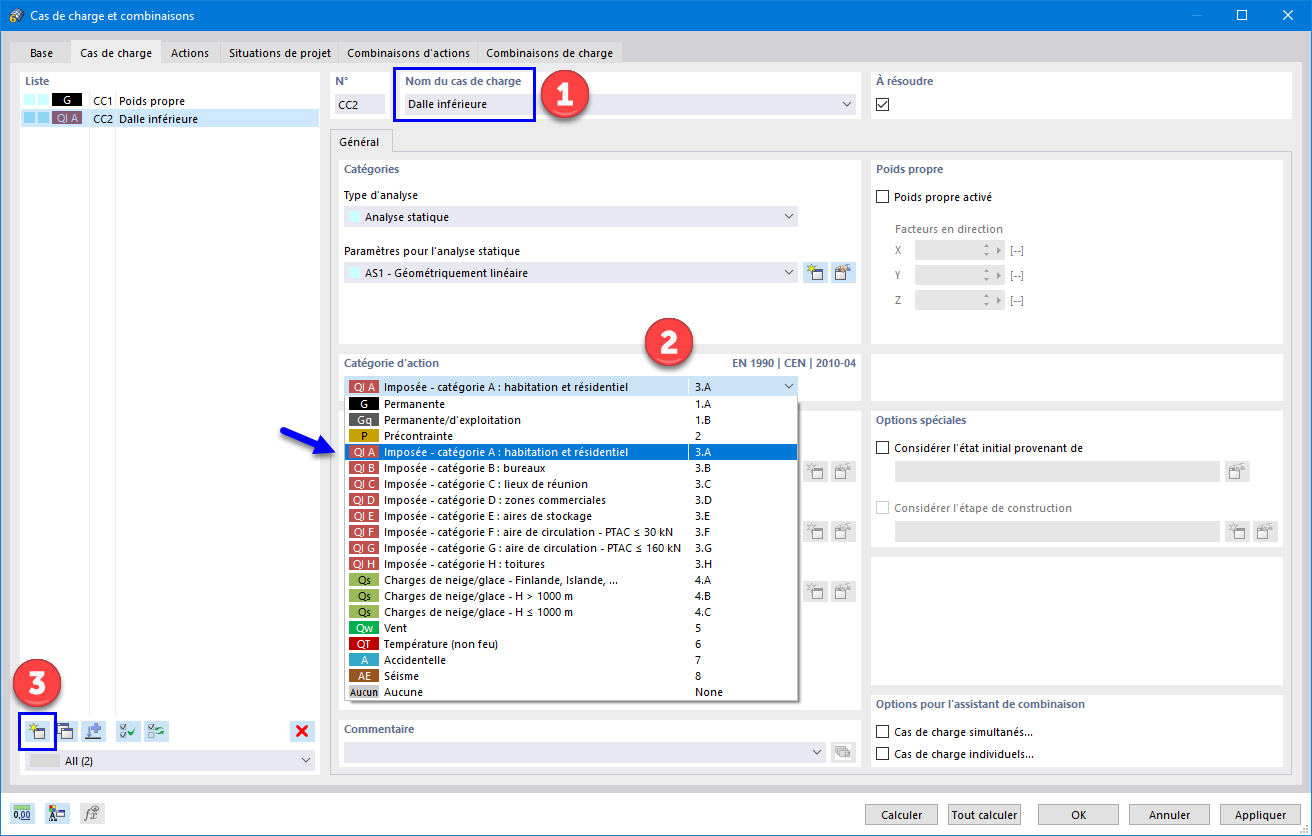The height and width of the screenshot is (836, 1312).
Task: Delete the selected load case
Action: click(x=302, y=731)
